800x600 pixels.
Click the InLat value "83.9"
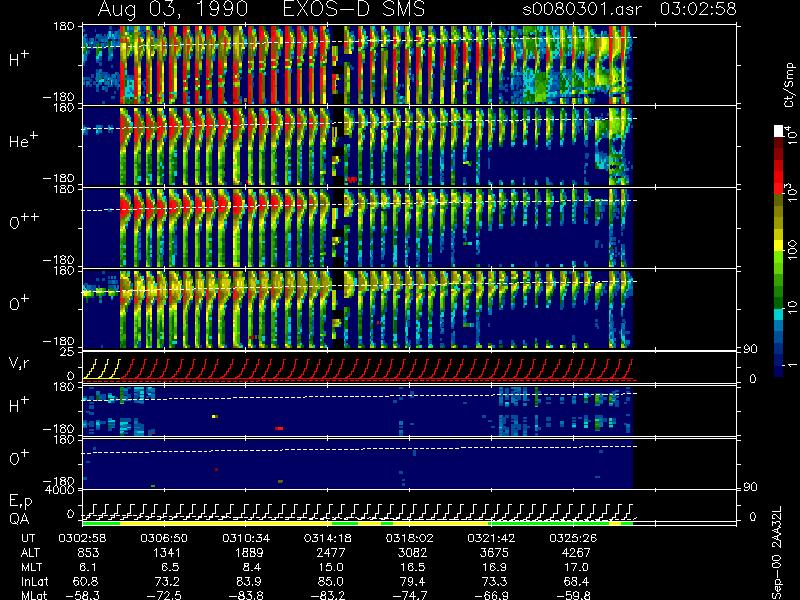[249, 582]
